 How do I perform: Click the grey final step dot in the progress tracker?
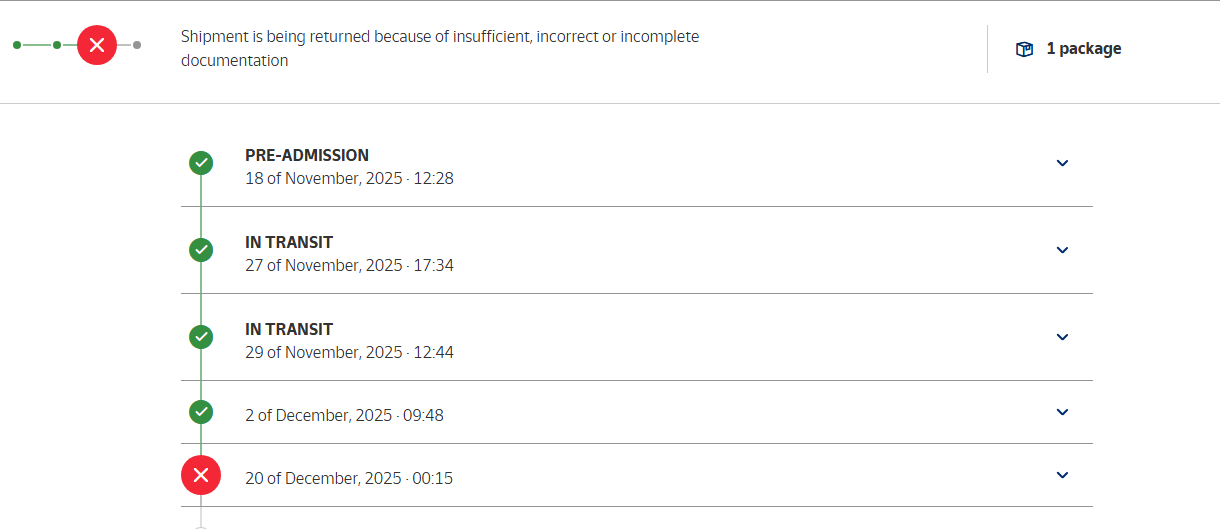point(137,45)
